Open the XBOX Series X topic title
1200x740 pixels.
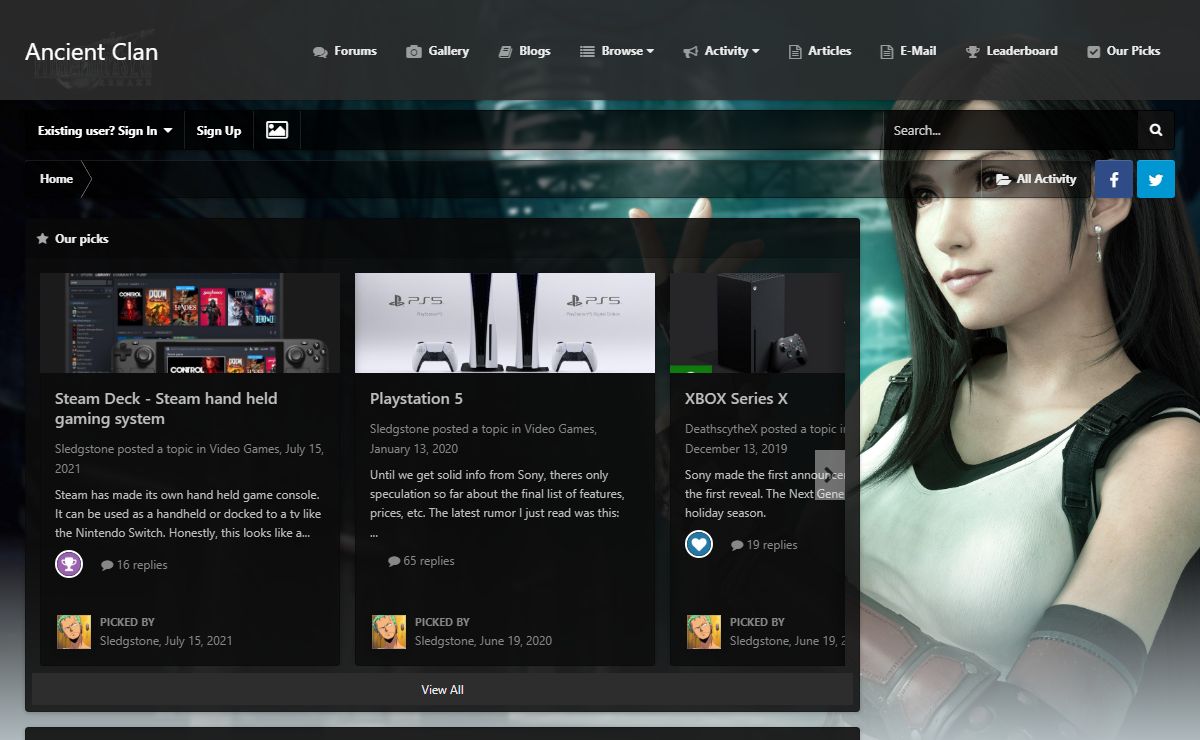point(736,399)
